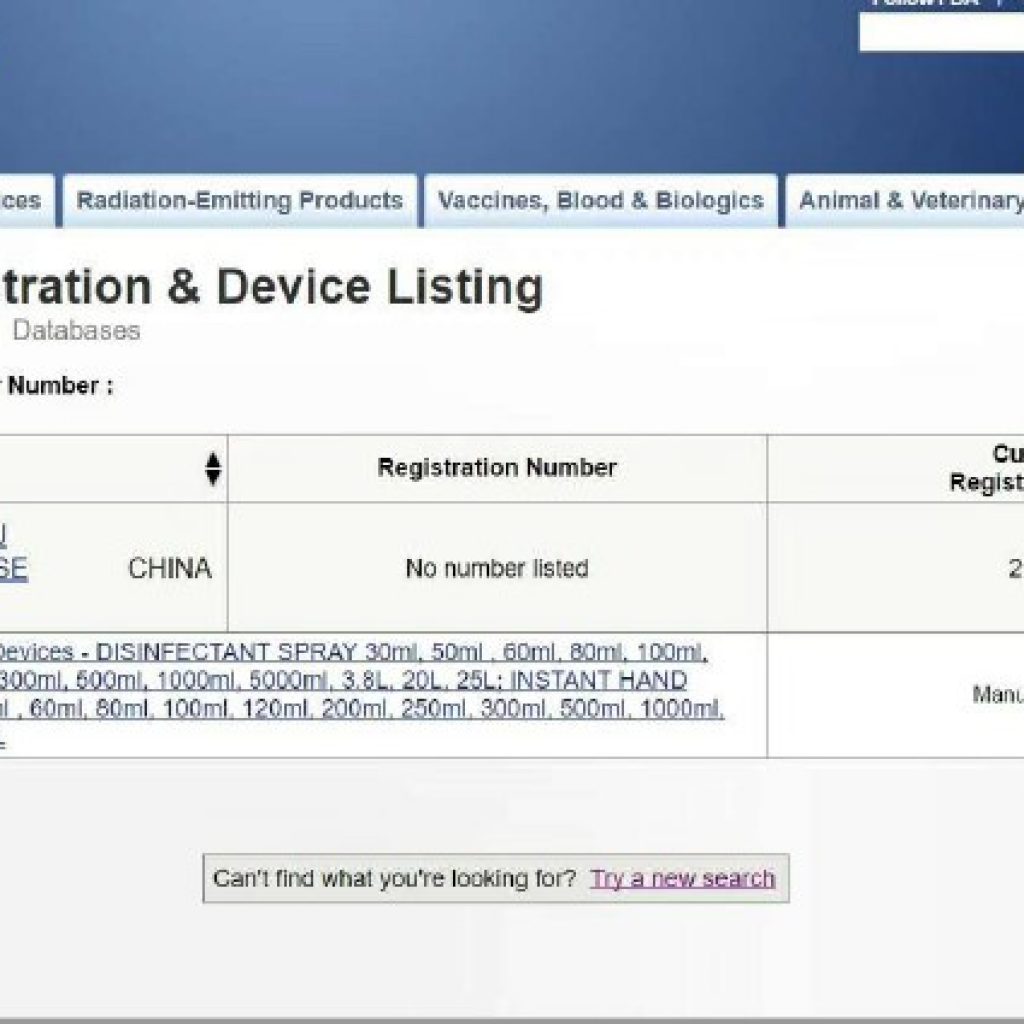Click the partially visible "Manu" cell
This screenshot has height=1024, width=1024.
click(997, 694)
